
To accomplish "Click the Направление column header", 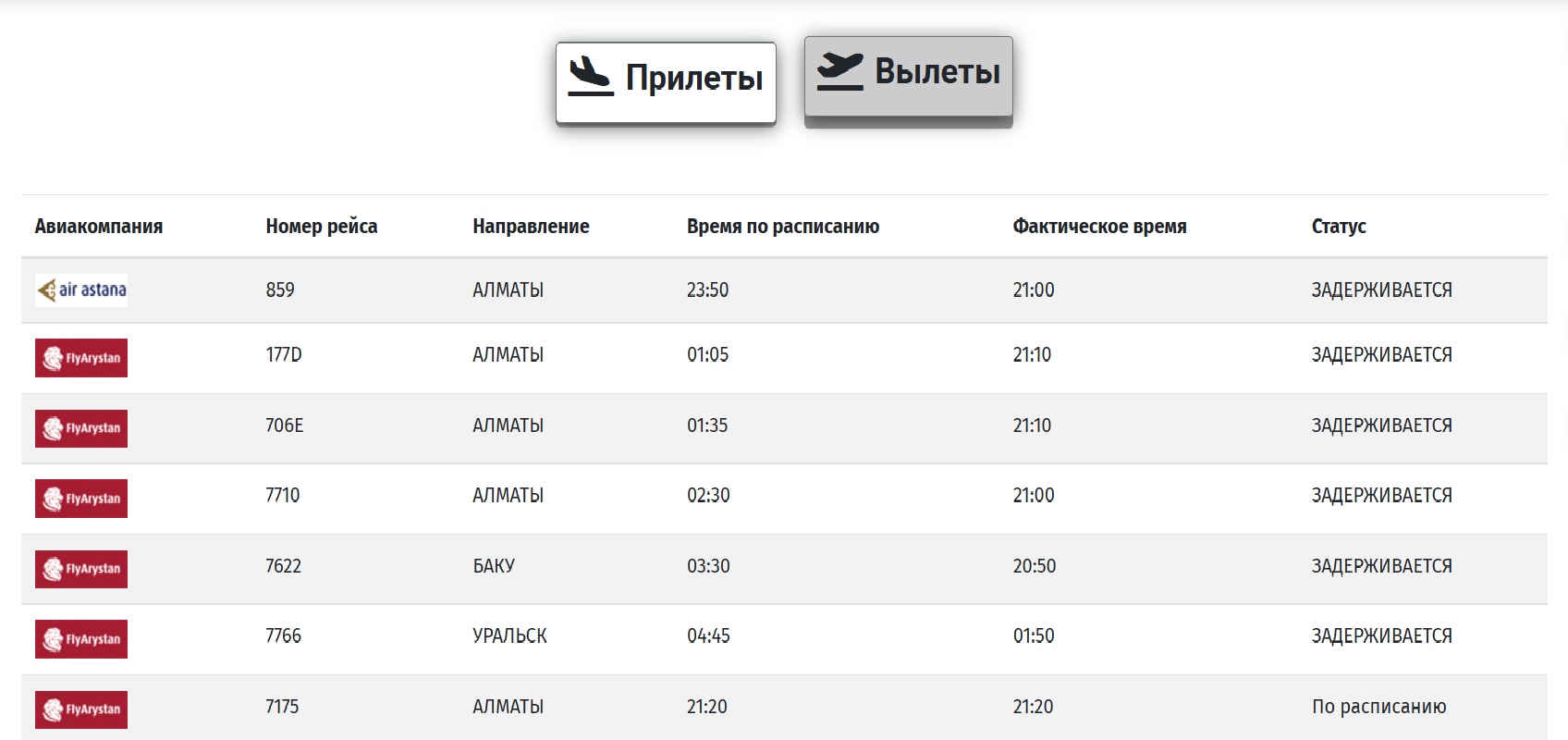I will tap(531, 227).
